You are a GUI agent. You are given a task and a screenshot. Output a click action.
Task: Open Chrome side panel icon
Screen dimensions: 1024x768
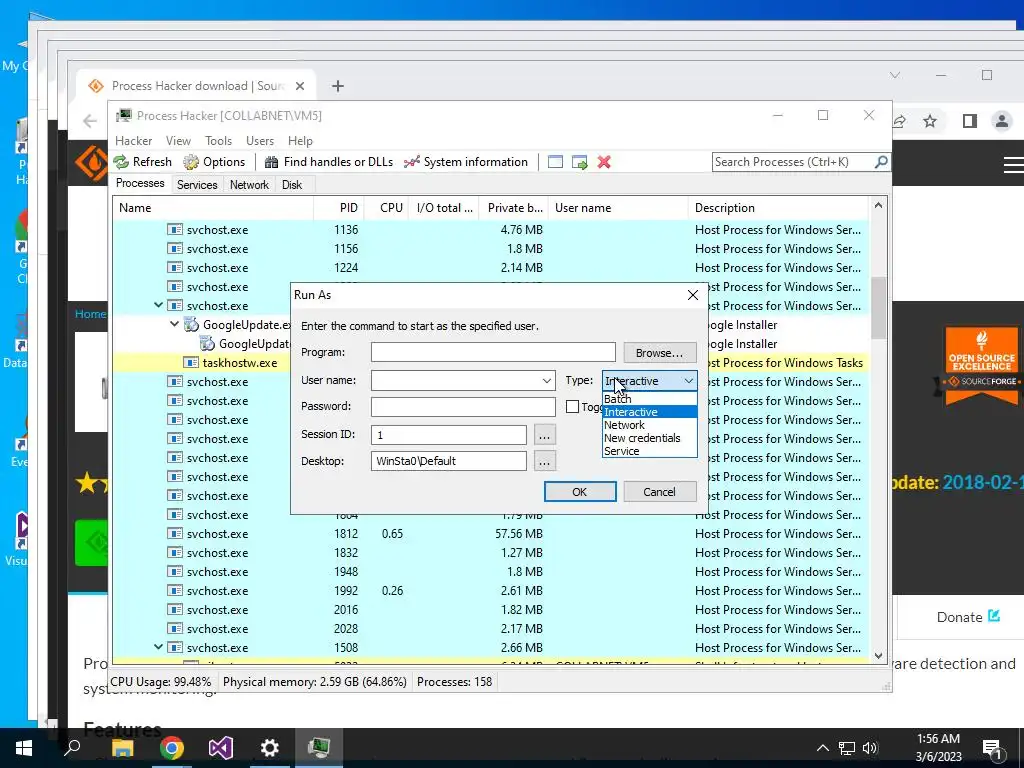pyautogui.click(x=970, y=121)
